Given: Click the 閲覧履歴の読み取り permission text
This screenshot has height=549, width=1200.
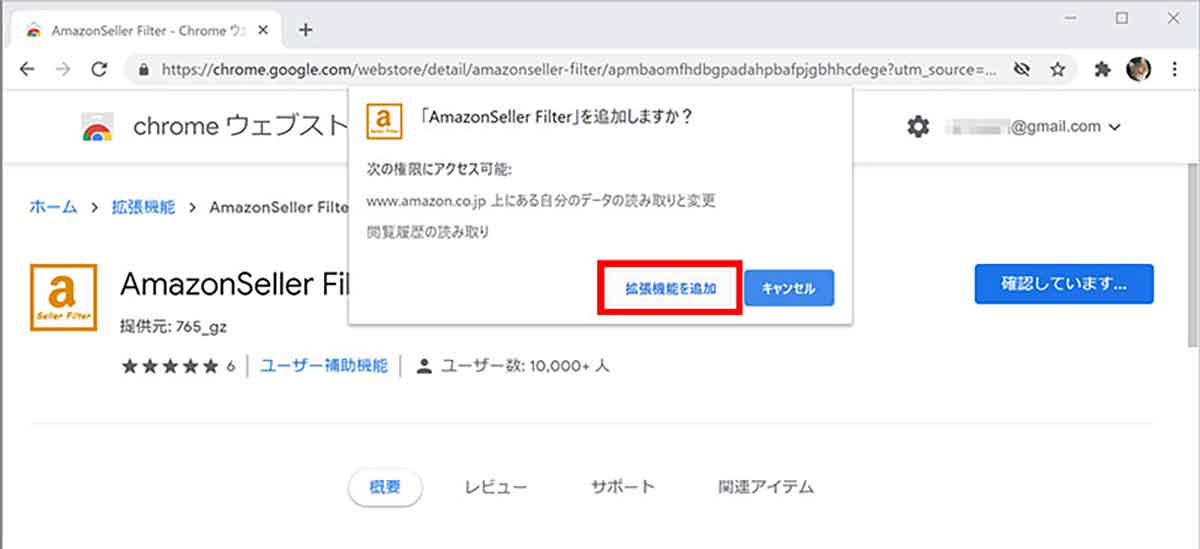Looking at the screenshot, I should pos(428,231).
